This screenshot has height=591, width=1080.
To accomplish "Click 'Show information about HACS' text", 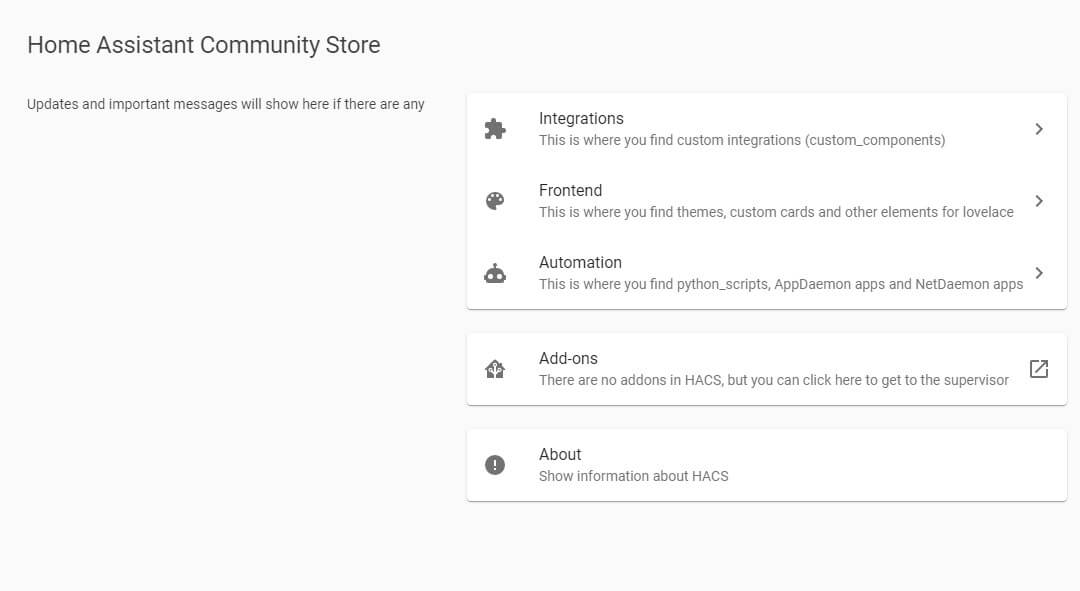I will click(633, 476).
